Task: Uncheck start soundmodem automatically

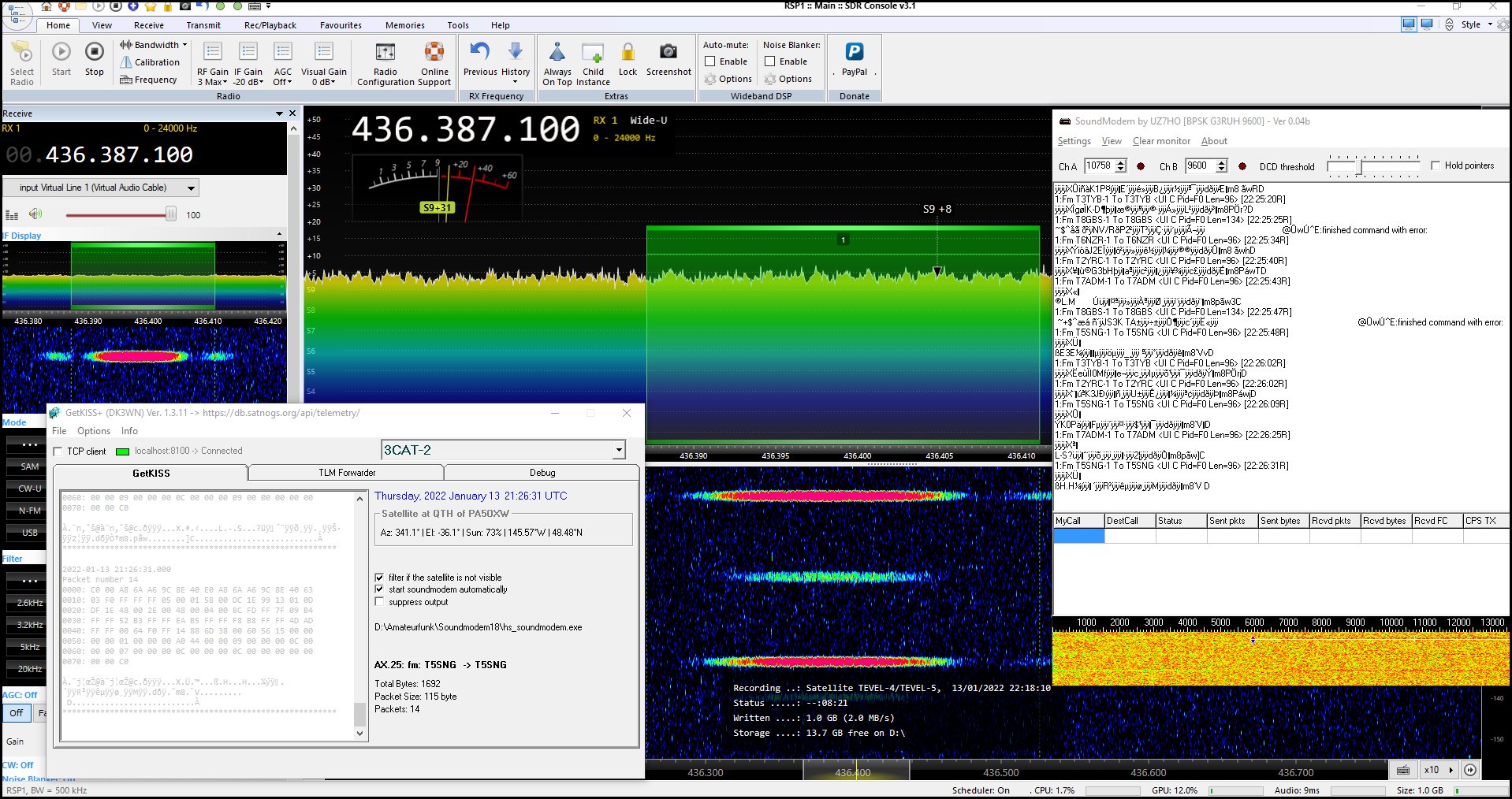Action: click(x=380, y=589)
